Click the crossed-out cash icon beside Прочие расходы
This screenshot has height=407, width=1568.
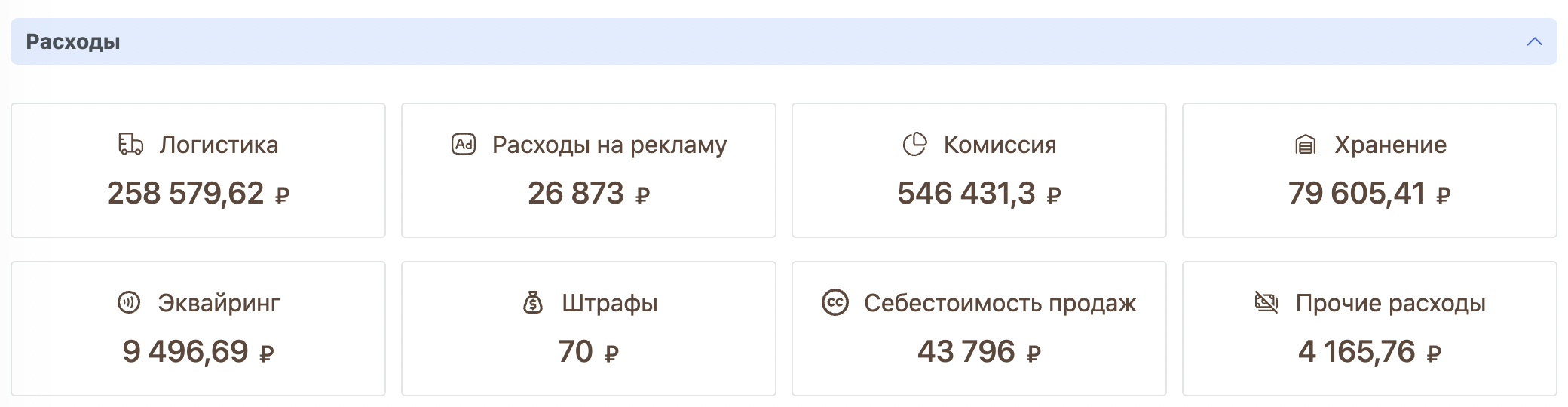[1266, 303]
